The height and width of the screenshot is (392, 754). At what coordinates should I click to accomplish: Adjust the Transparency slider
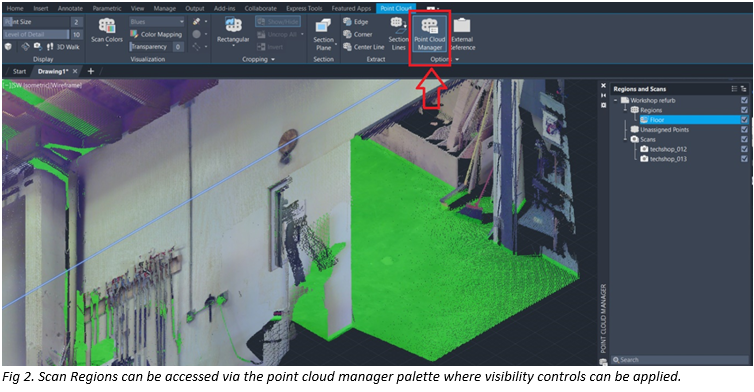151,47
